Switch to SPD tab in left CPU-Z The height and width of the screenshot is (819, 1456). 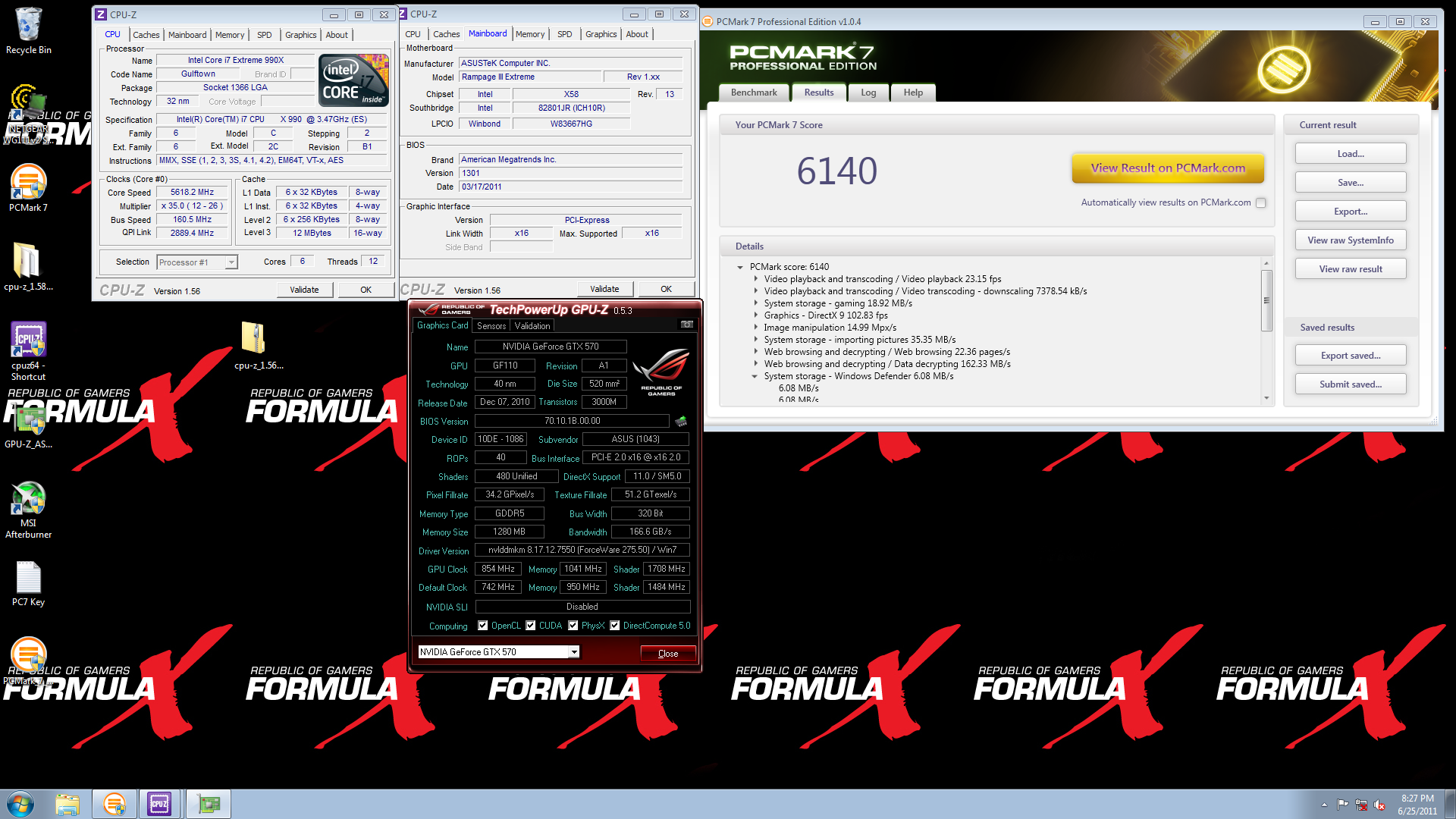(264, 35)
